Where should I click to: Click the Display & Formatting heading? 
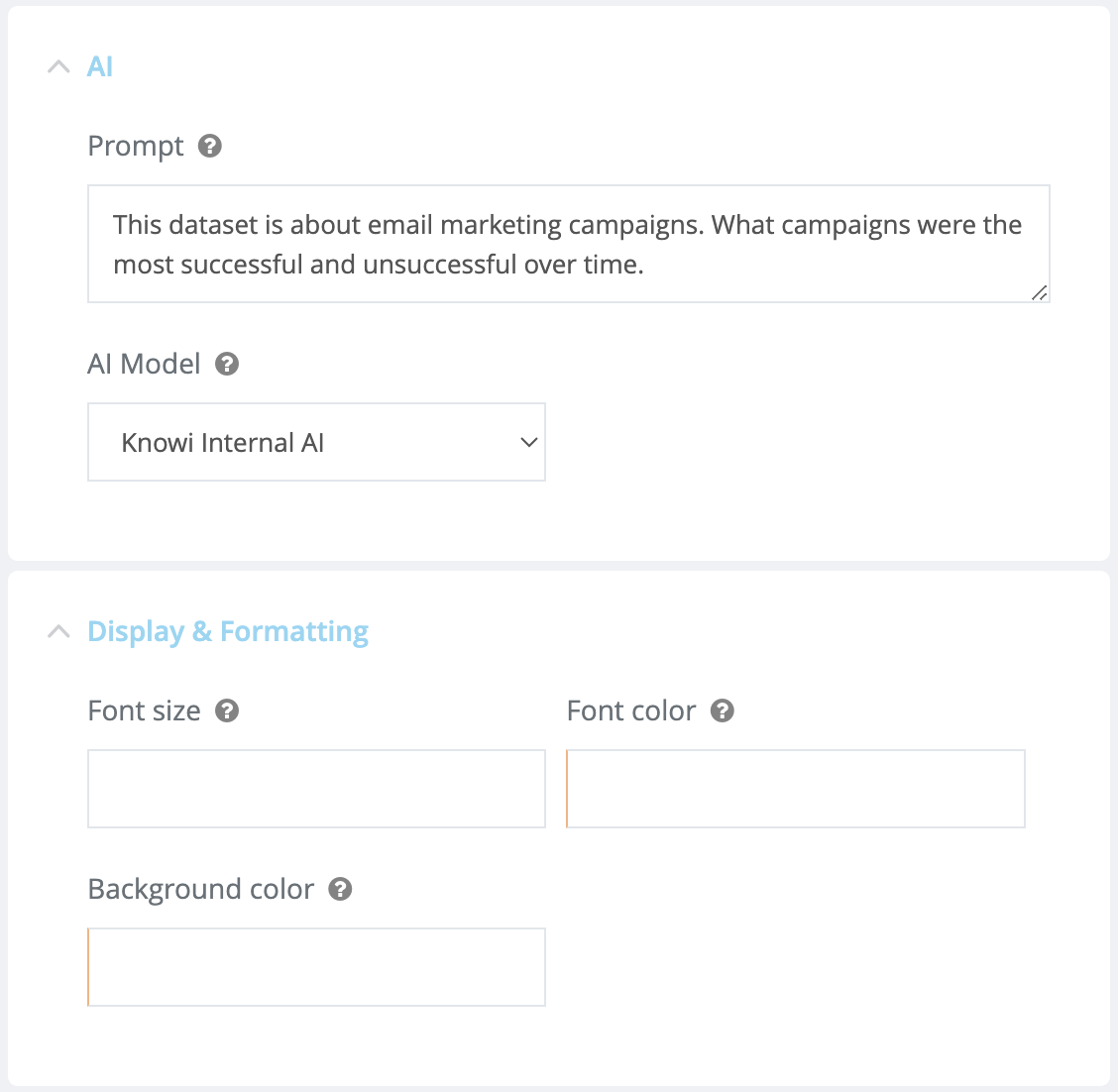point(227,632)
